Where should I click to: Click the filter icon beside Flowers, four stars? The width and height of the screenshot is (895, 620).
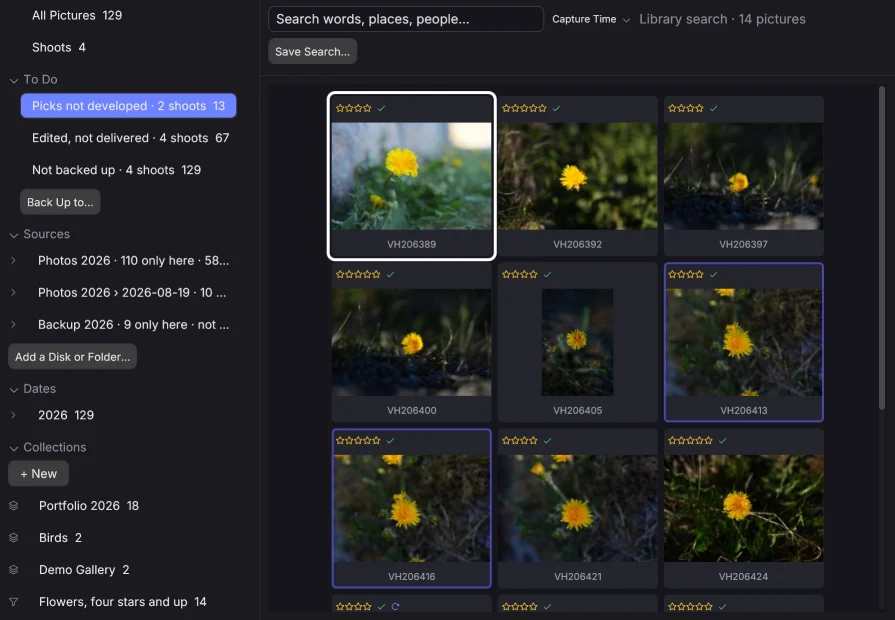coord(14,602)
